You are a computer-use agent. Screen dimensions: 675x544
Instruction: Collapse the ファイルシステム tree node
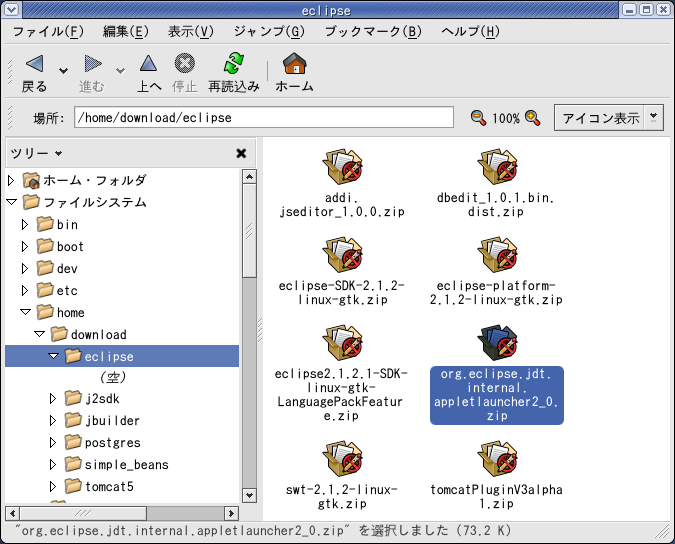(12, 201)
